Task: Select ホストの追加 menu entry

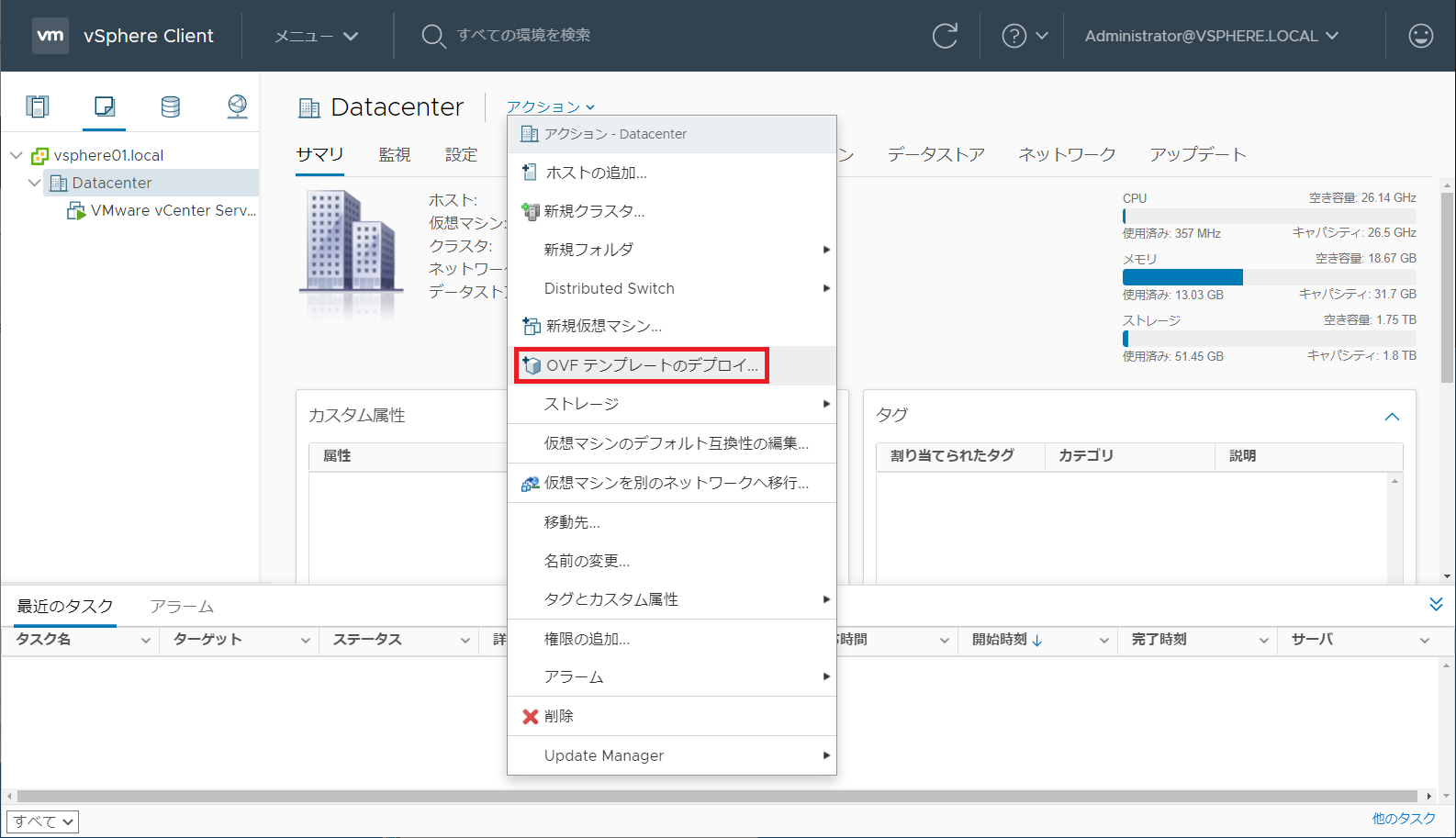Action: click(x=672, y=173)
